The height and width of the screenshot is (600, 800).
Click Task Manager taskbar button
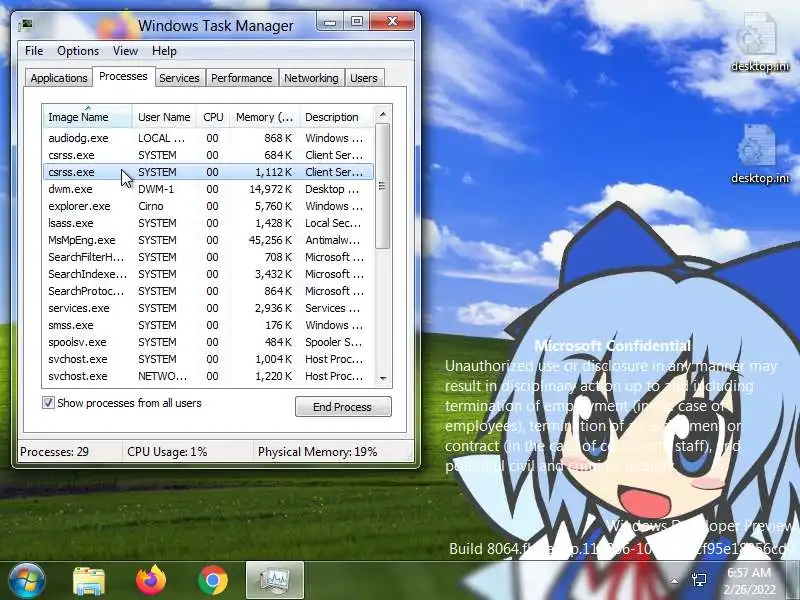[x=274, y=580]
